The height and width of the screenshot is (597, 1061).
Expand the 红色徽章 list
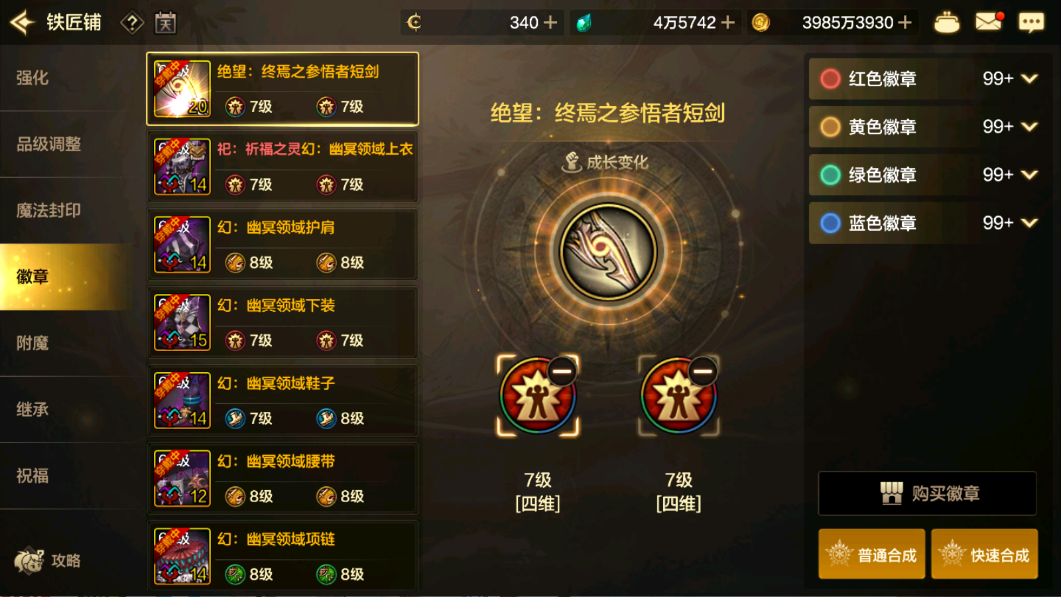click(x=1029, y=79)
